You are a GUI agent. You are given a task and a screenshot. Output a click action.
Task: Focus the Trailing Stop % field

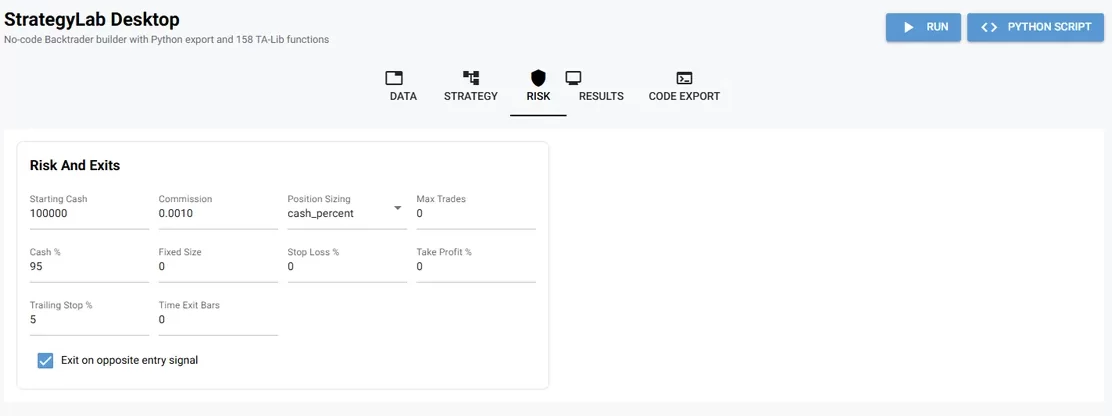(89, 318)
